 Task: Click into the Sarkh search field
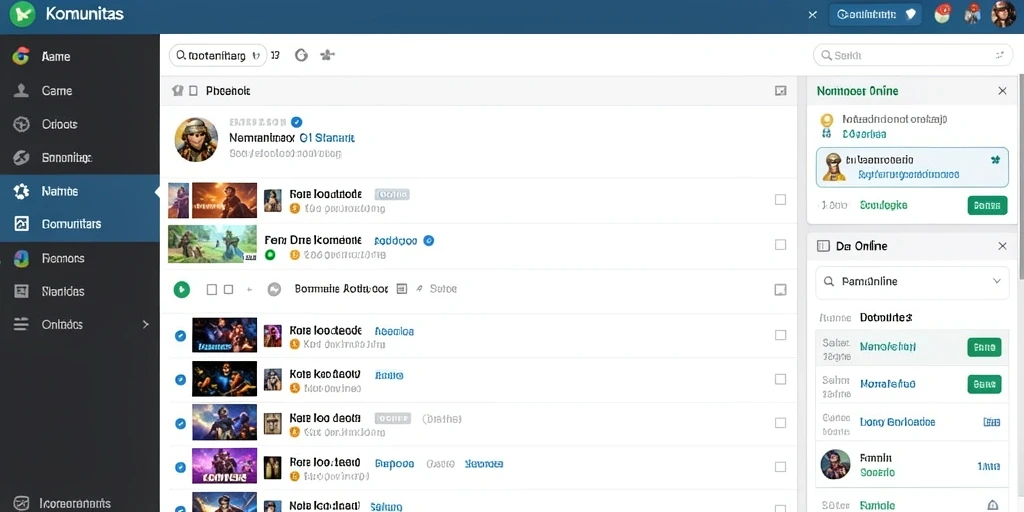click(912, 56)
